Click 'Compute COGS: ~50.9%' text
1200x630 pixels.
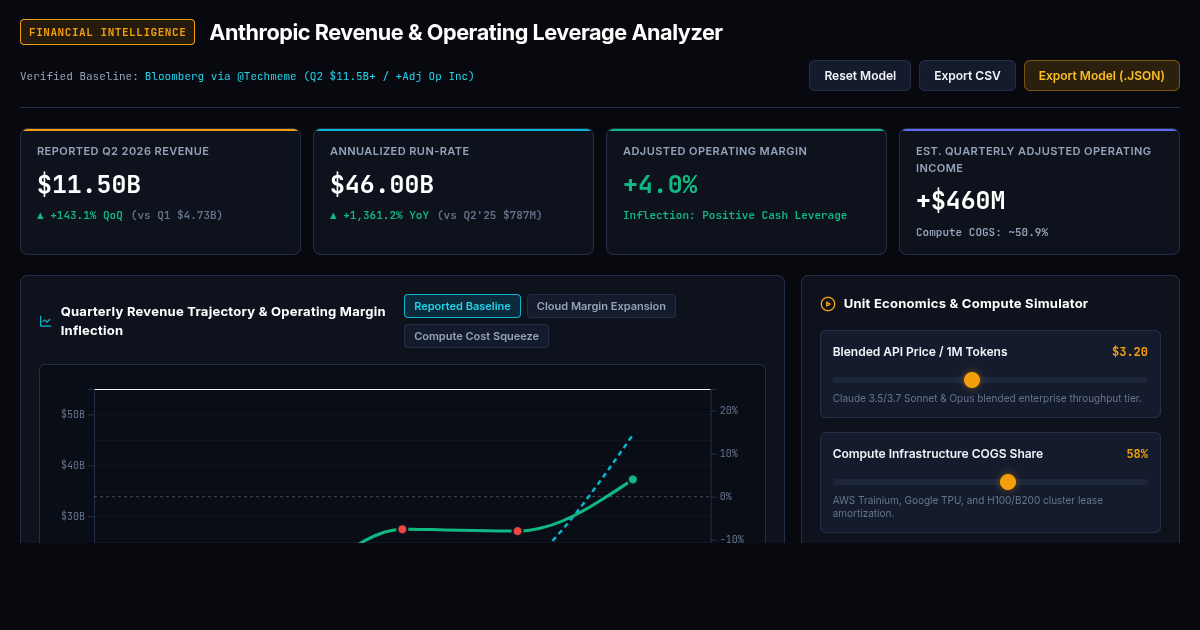pyautogui.click(x=982, y=232)
